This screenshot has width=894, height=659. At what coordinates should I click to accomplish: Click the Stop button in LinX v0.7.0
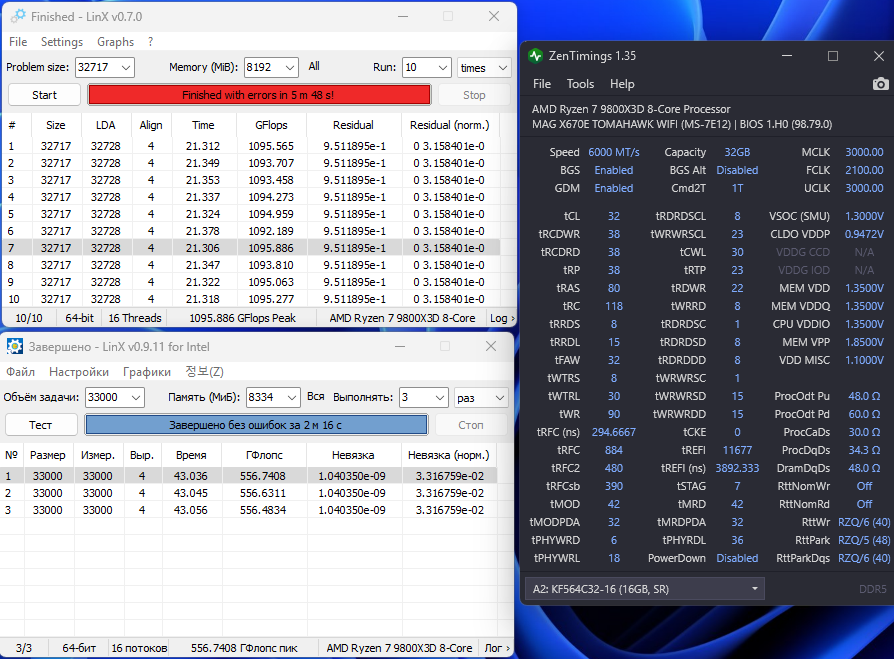click(474, 95)
